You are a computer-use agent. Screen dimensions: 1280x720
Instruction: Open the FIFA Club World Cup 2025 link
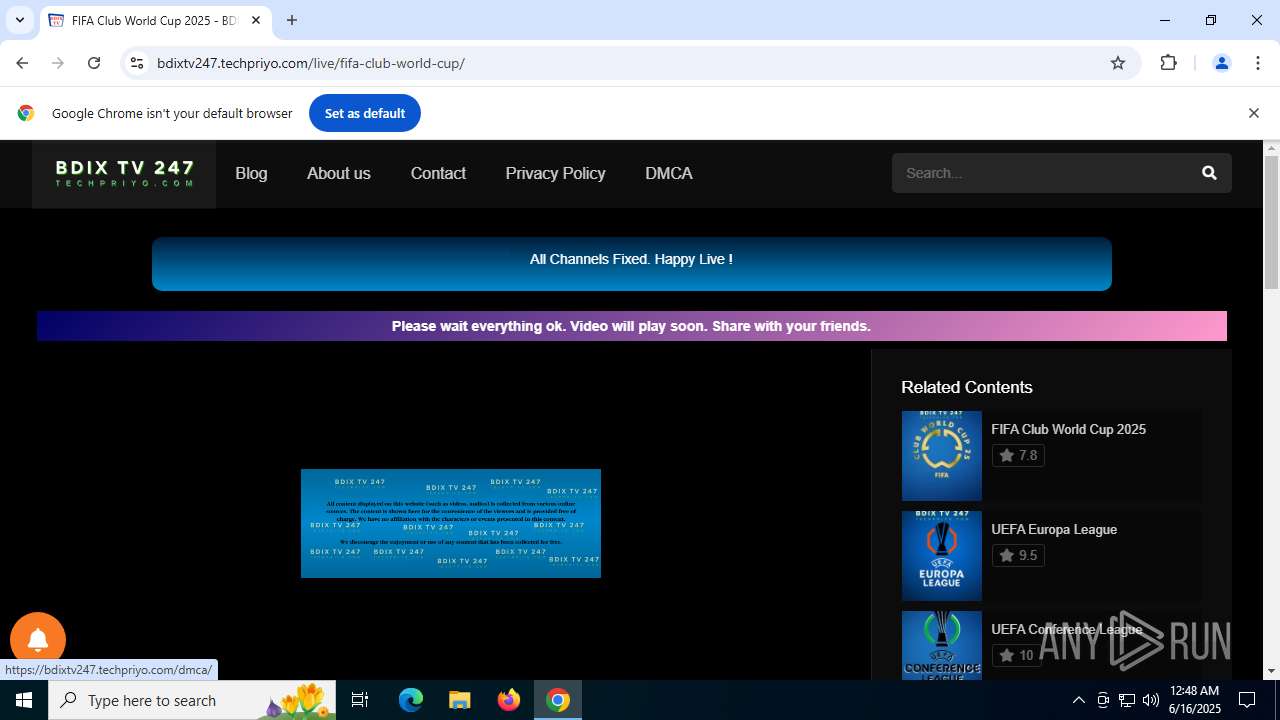pyautogui.click(x=1068, y=429)
